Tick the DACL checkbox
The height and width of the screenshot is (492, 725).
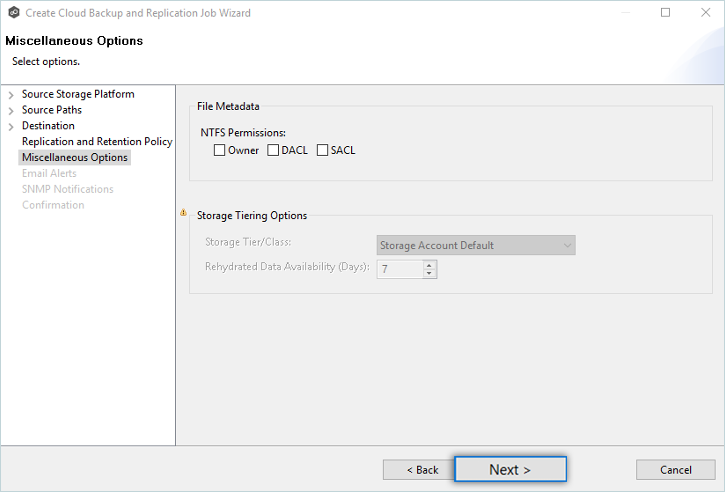[273, 150]
